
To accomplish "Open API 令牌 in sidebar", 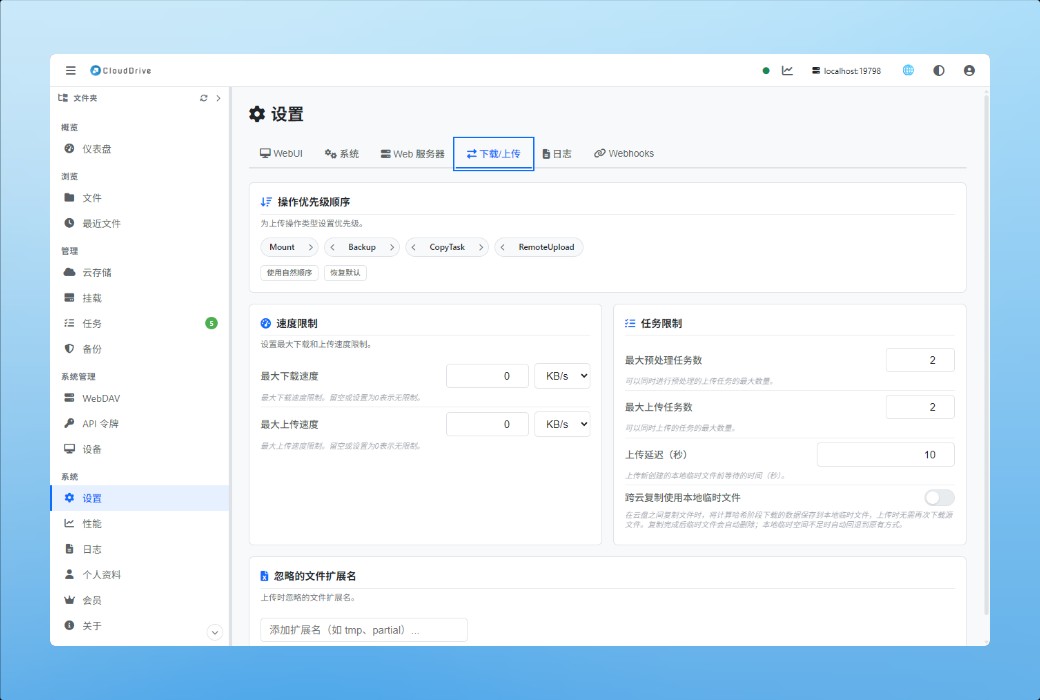I will pyautogui.click(x=140, y=423).
